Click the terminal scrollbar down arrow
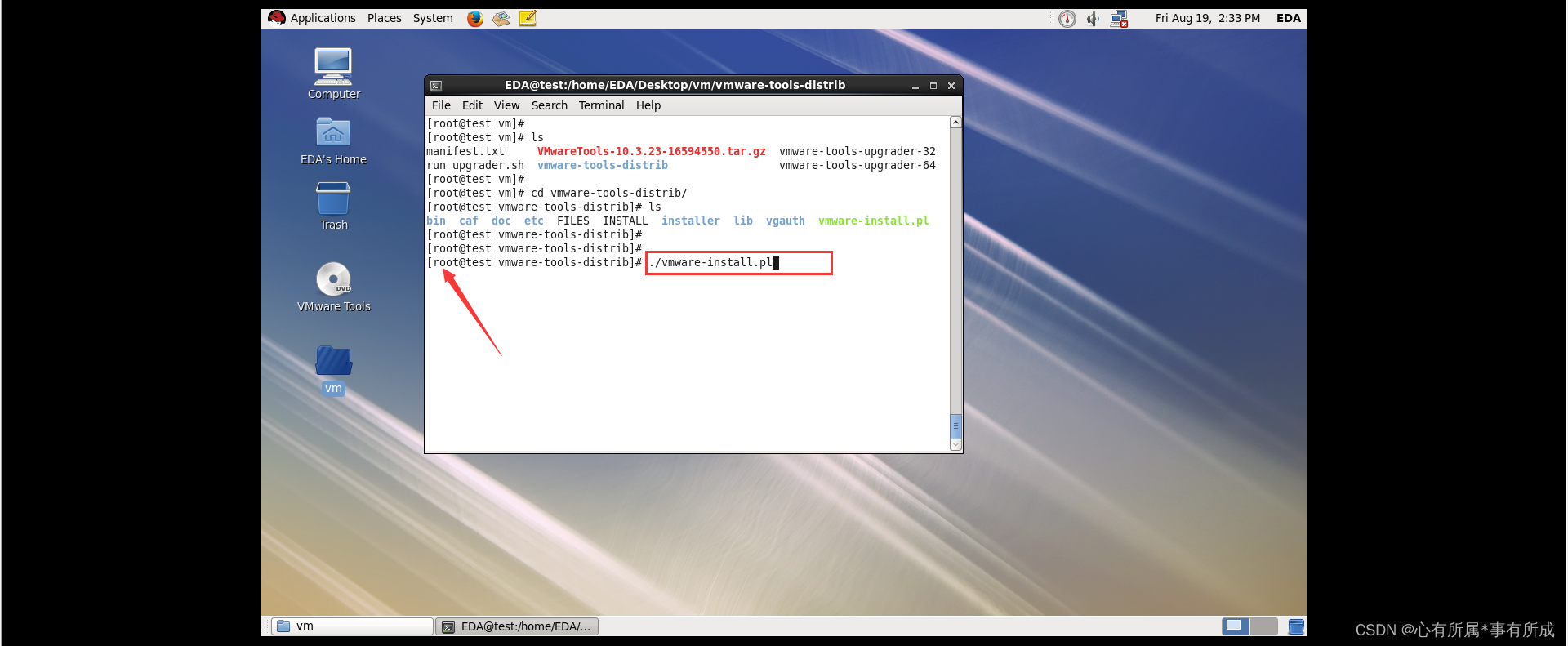 955,445
